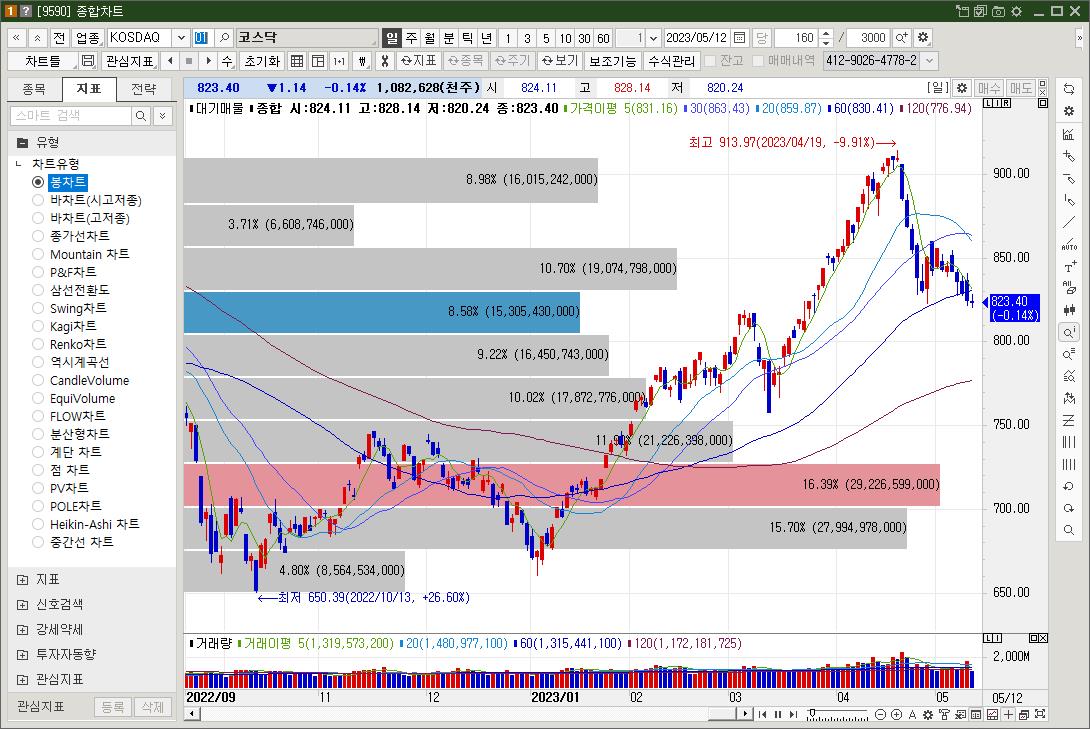Image resolution: width=1090 pixels, height=729 pixels.
Task: Click the letter A font icon at bottom
Action: (x=913, y=714)
